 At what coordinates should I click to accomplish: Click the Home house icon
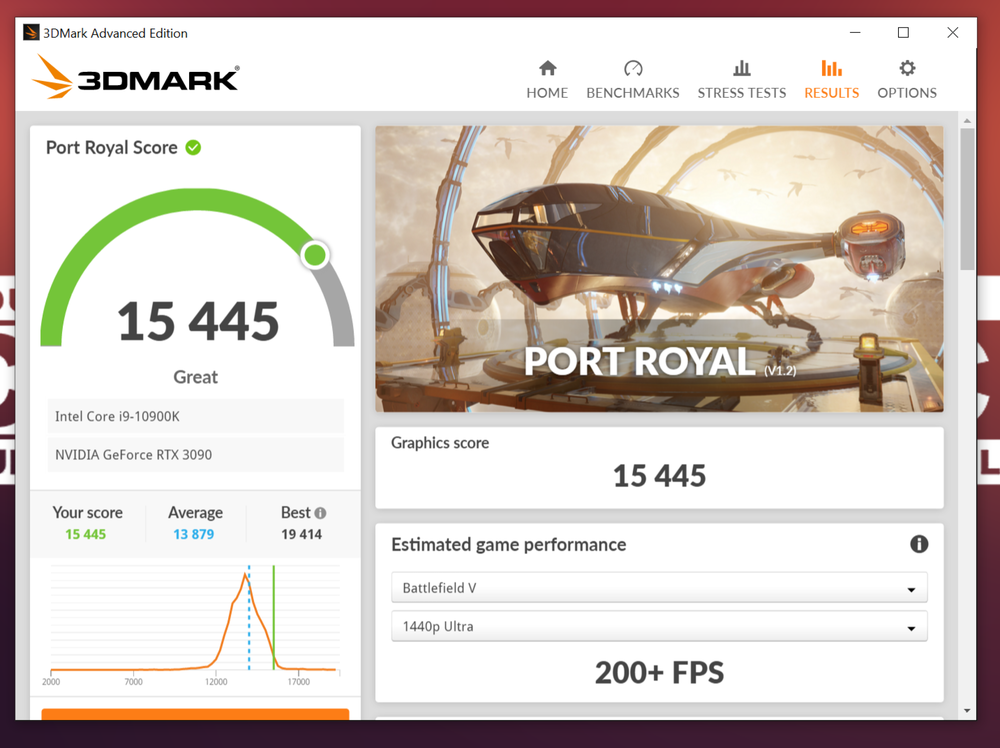[547, 69]
